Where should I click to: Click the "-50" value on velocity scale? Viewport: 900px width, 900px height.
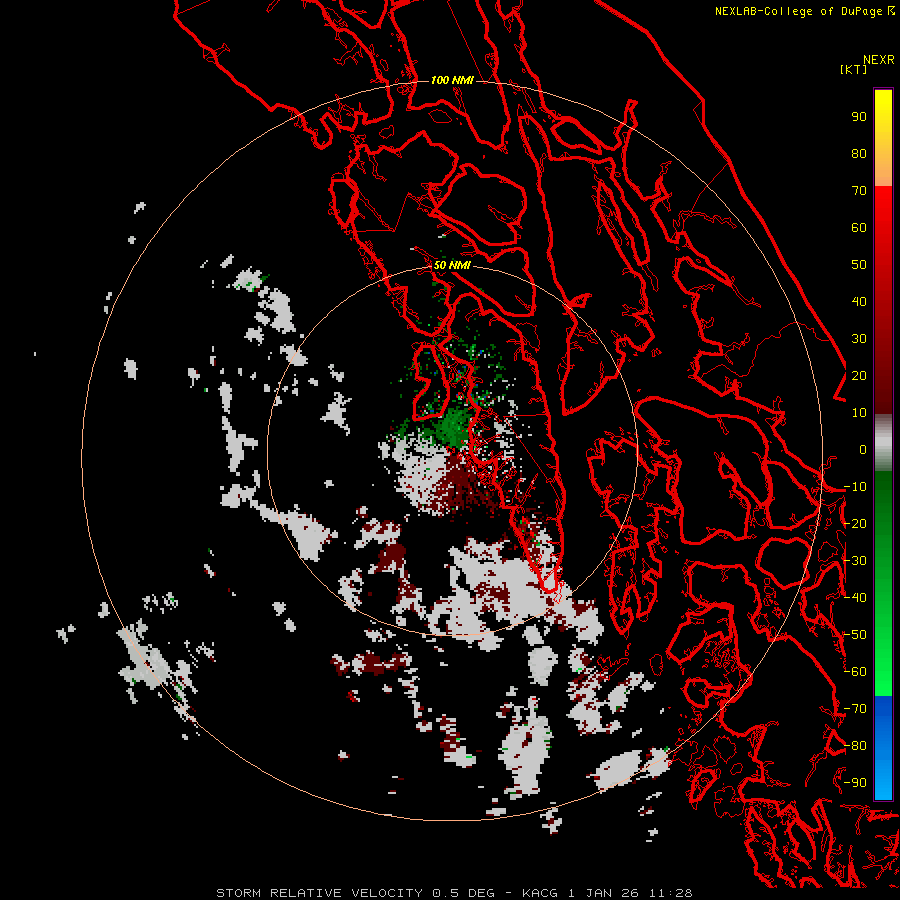tap(855, 635)
